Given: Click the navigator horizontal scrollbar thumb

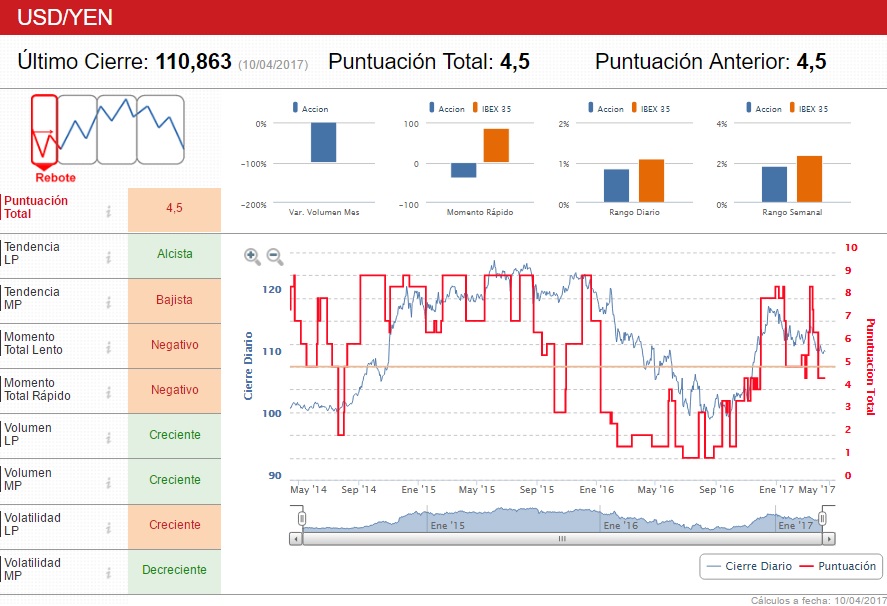Looking at the screenshot, I should (x=562, y=539).
